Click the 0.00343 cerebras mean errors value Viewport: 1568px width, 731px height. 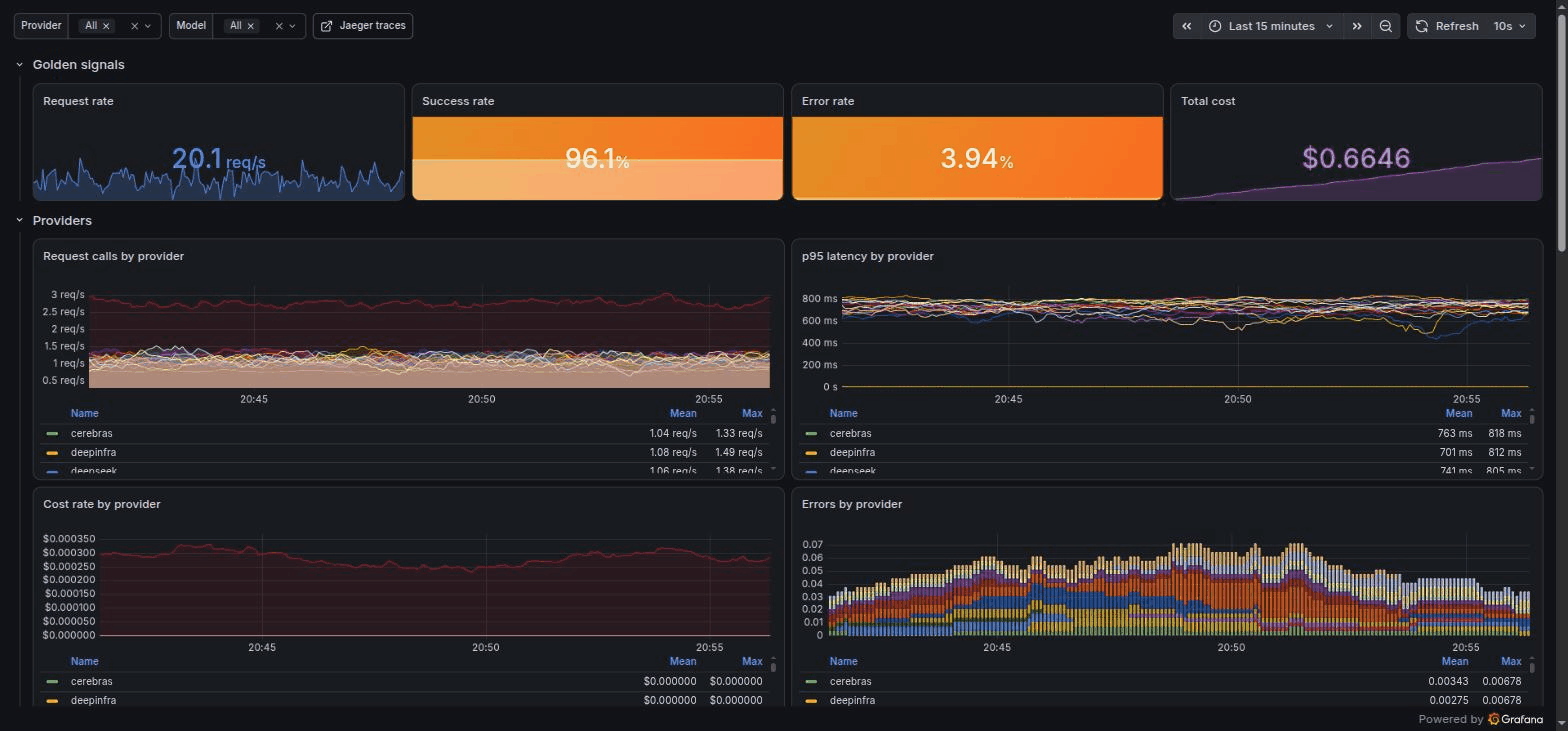click(x=1447, y=681)
